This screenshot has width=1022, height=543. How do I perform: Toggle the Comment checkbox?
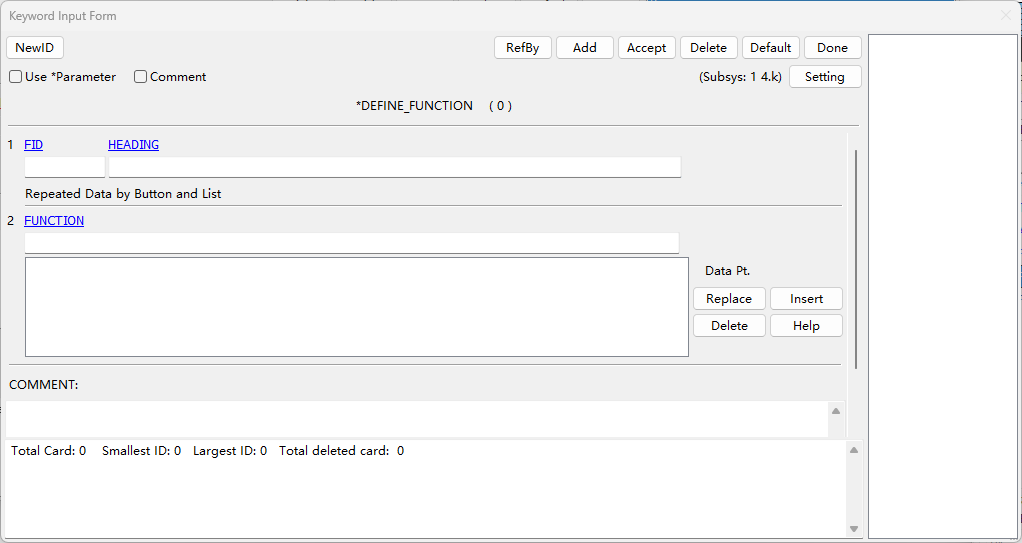140,77
